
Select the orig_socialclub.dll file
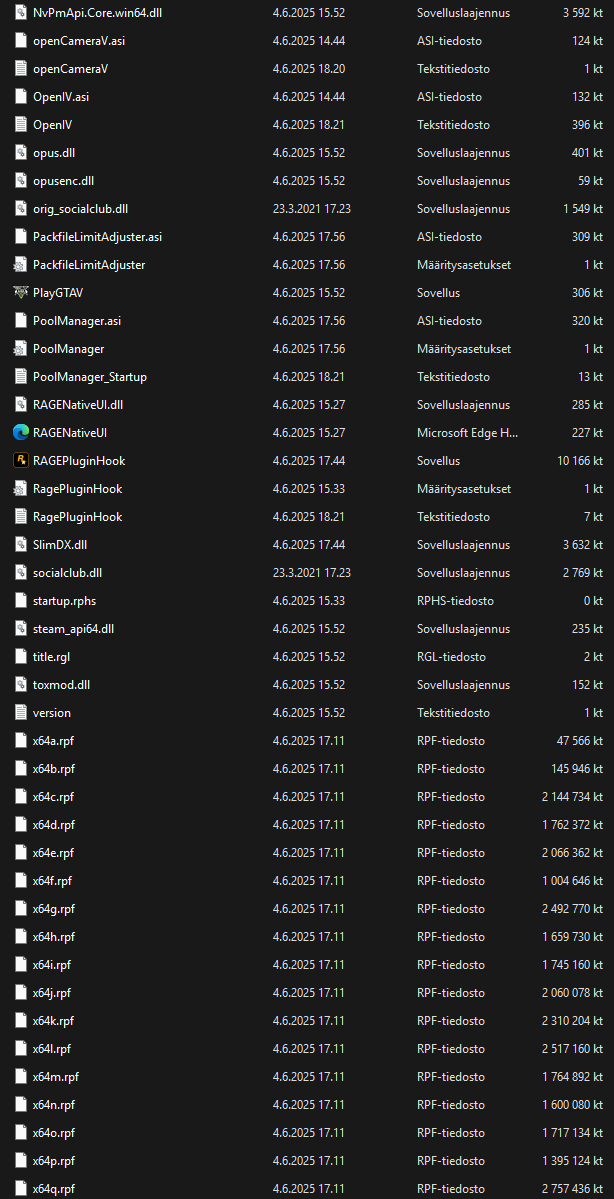80,209
